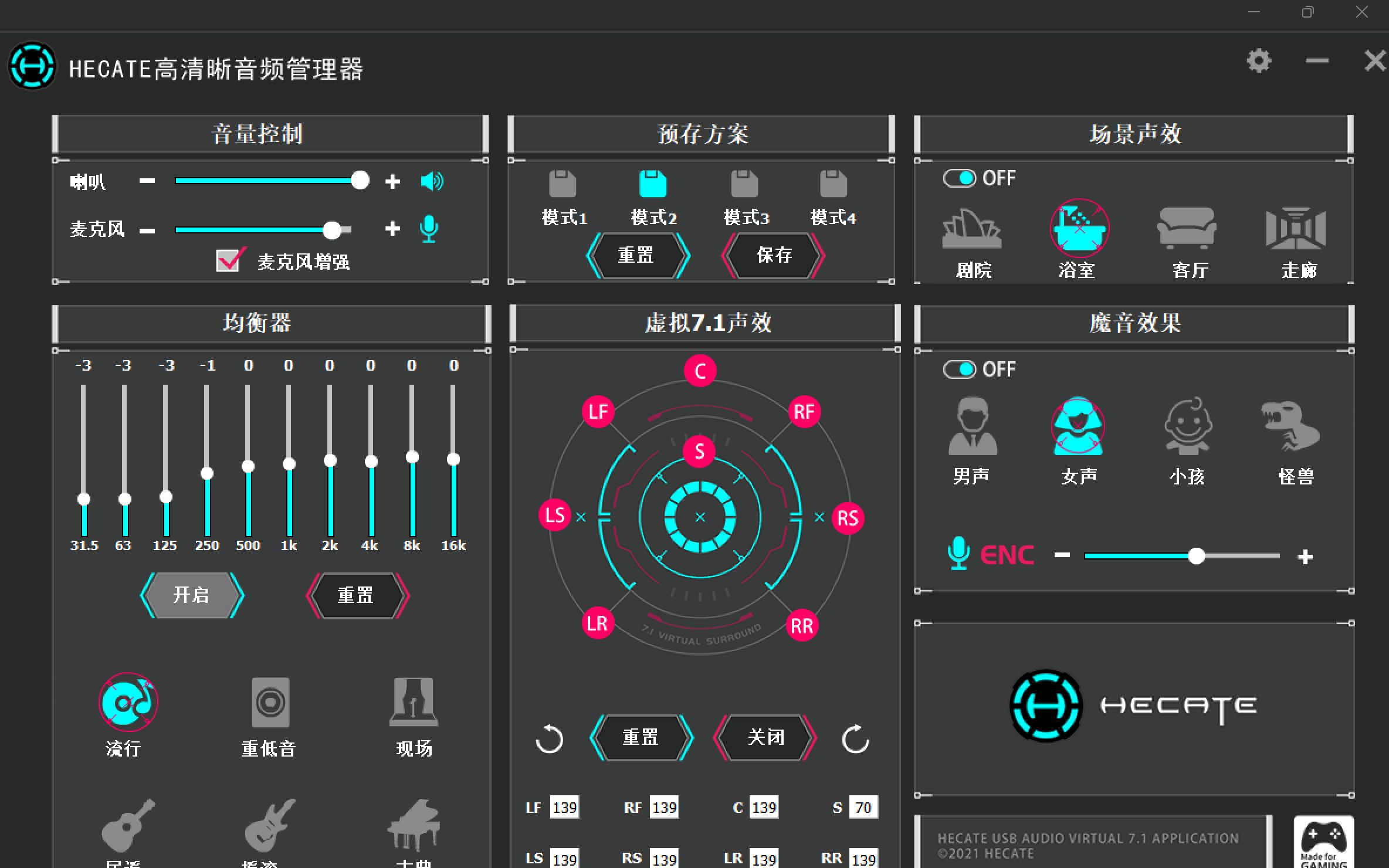
Task: Rotate surround speakers clockwise
Action: 856,738
